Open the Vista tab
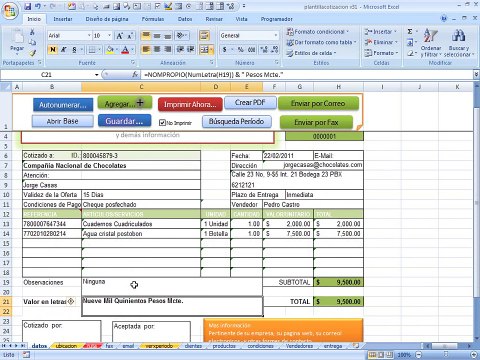This screenshot has width=480, height=360. tap(241, 19)
